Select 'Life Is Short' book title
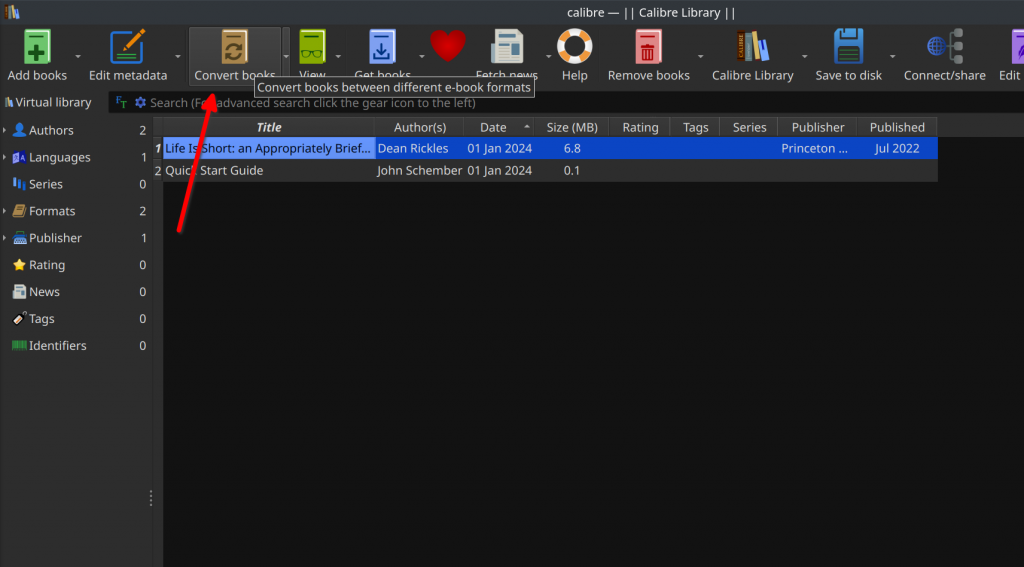The width and height of the screenshot is (1024, 567). tap(268, 148)
